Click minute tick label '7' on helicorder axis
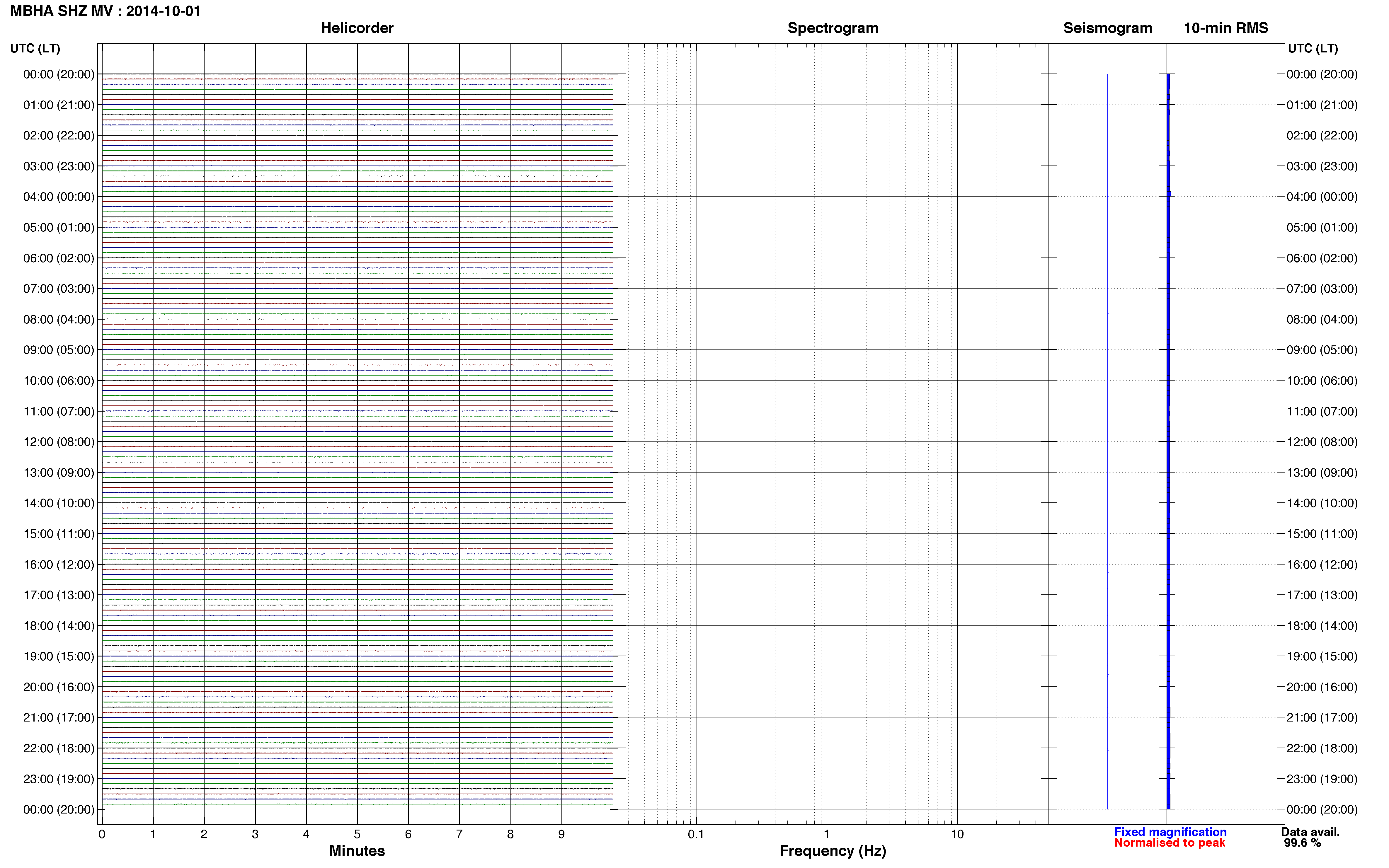The width and height of the screenshot is (1389, 868). 459,834
